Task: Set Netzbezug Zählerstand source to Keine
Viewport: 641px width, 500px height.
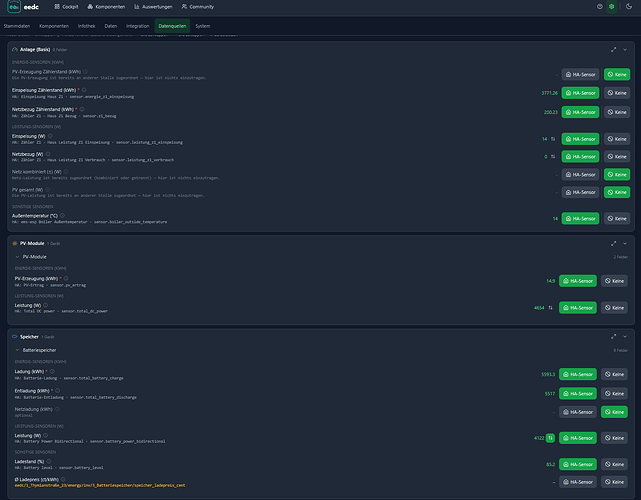Action: coord(617,112)
